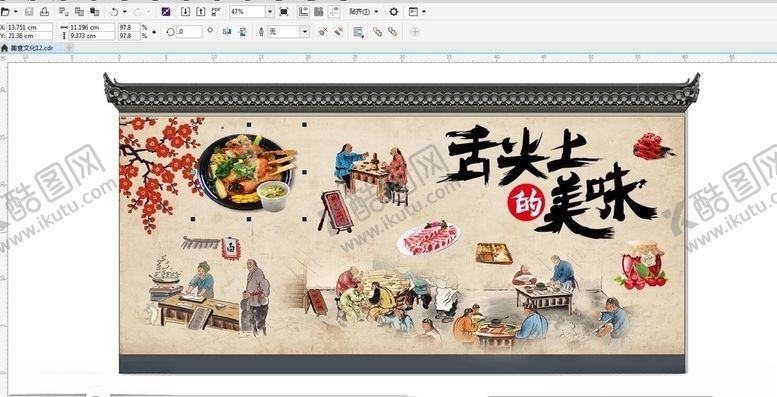Image resolution: width=777 pixels, height=397 pixels.
Task: Click the purple search content icon
Action: (166, 11)
